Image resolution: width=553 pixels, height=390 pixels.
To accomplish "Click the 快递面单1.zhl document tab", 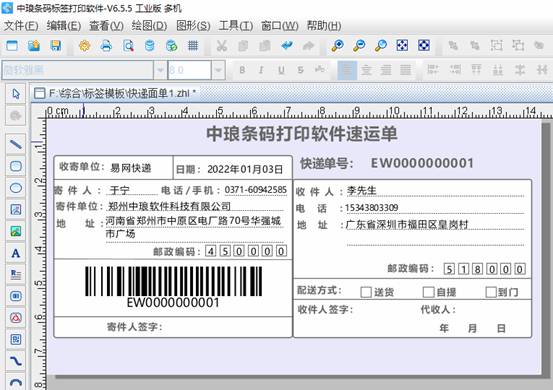I will pyautogui.click(x=114, y=93).
